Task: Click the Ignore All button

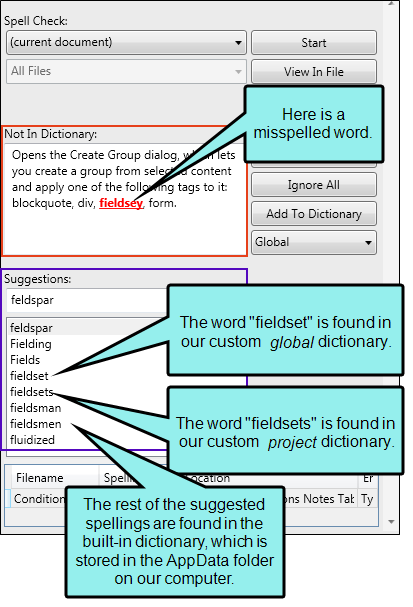Action: coord(314,185)
